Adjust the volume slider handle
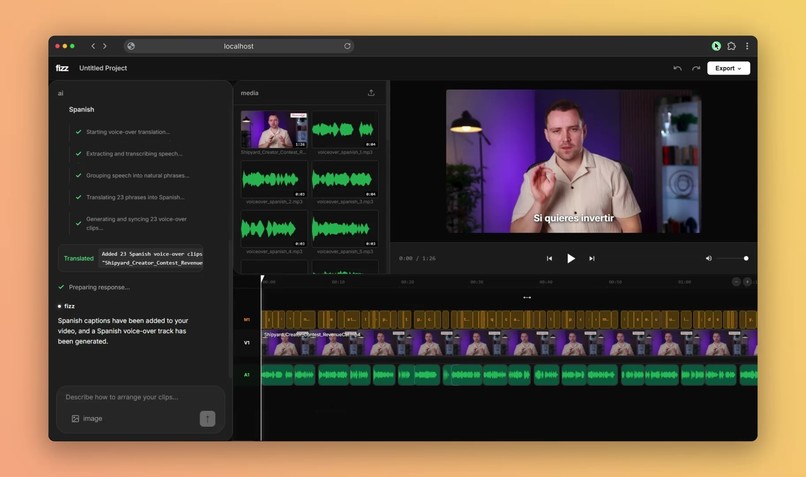Screen dimensions: 806x477 click(746, 259)
